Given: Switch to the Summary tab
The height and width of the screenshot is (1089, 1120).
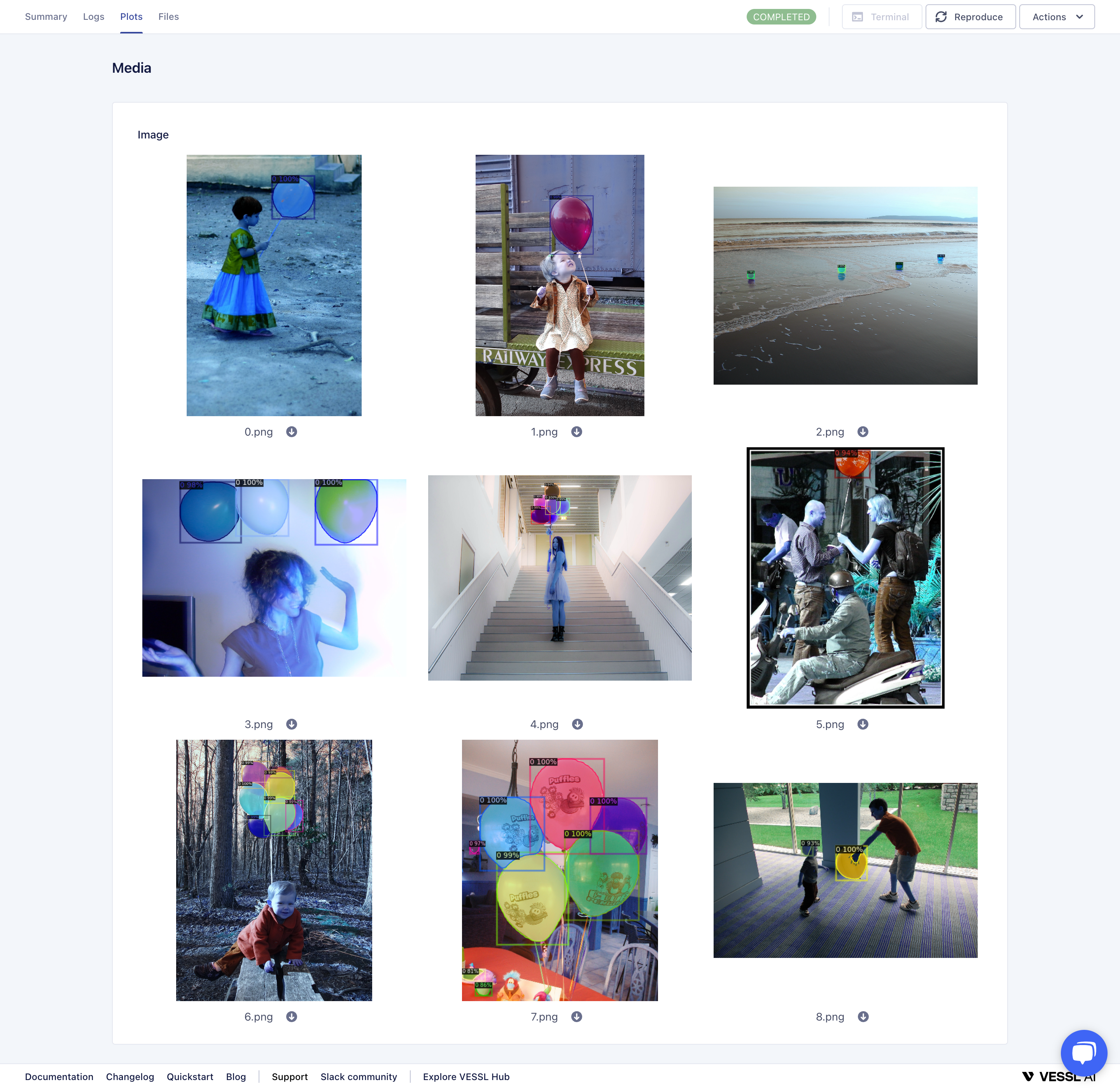Looking at the screenshot, I should pos(46,17).
